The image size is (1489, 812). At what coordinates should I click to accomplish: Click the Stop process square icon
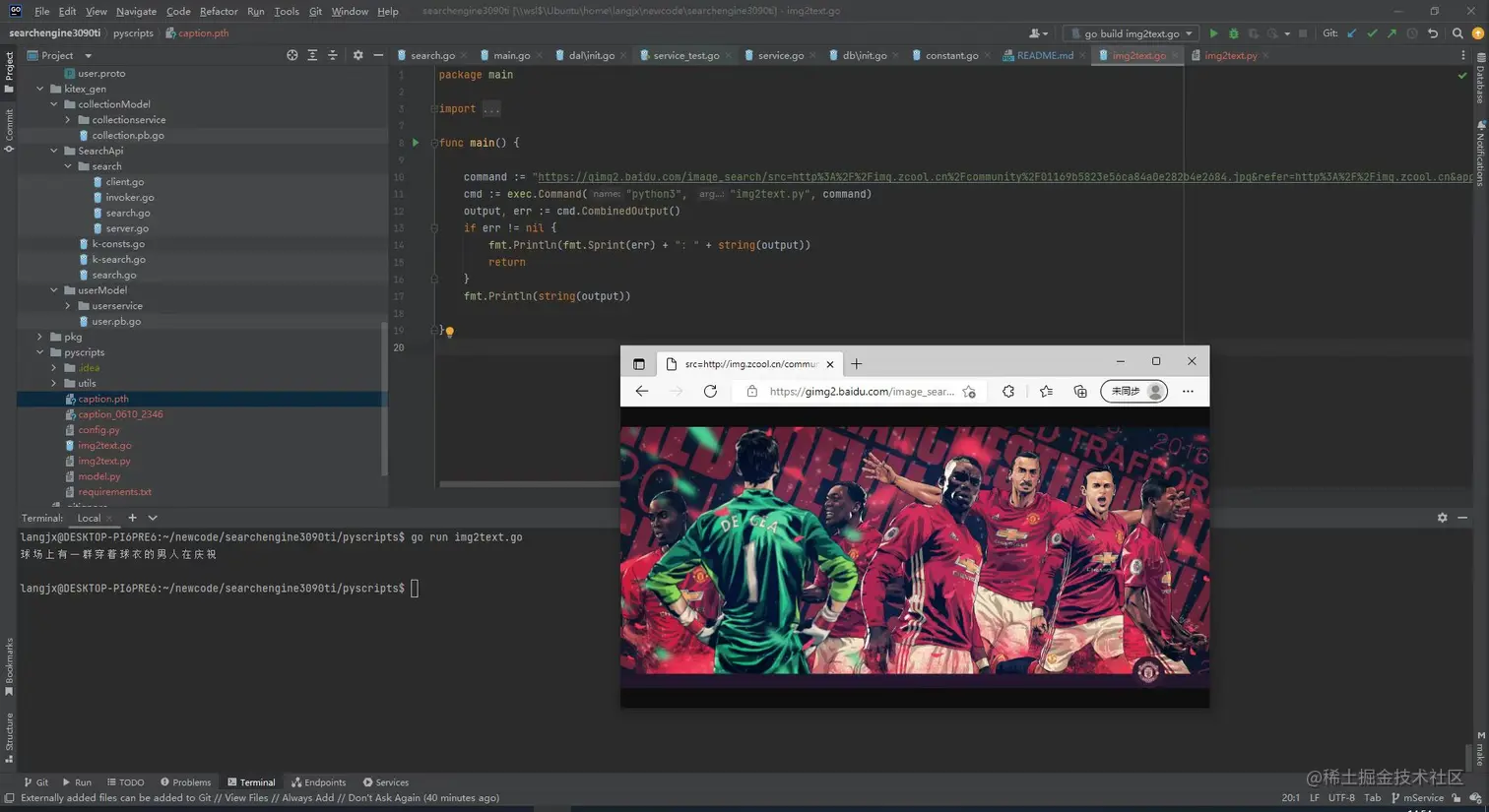coord(1303,33)
